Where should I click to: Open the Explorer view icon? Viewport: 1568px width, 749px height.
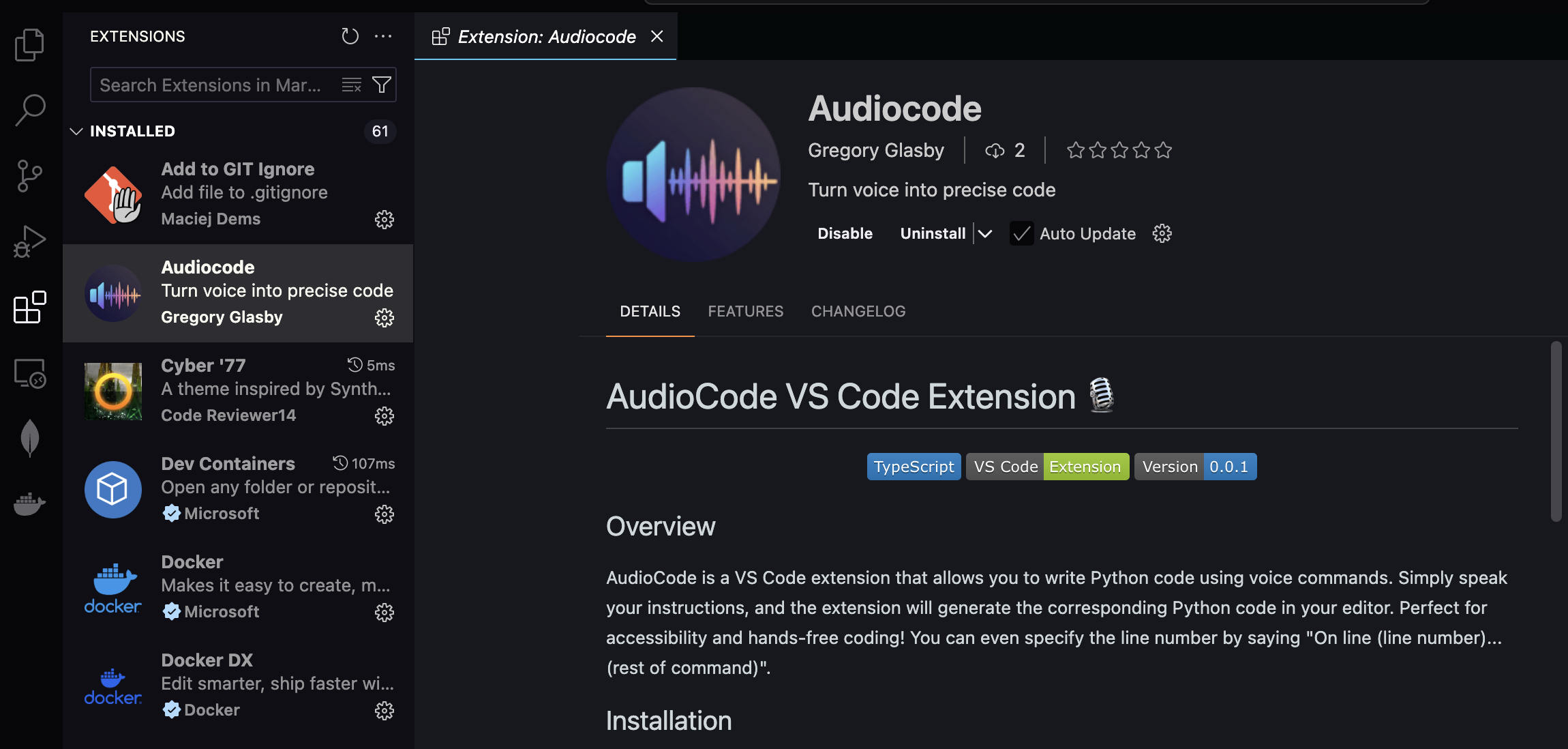click(29, 45)
